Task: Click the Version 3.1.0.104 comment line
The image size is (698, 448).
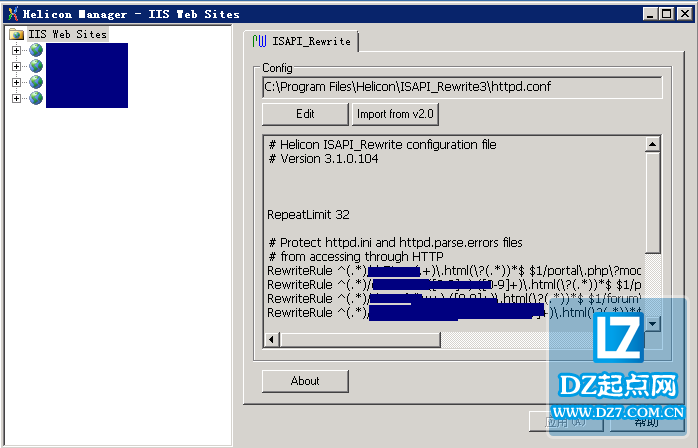Action: pos(323,159)
